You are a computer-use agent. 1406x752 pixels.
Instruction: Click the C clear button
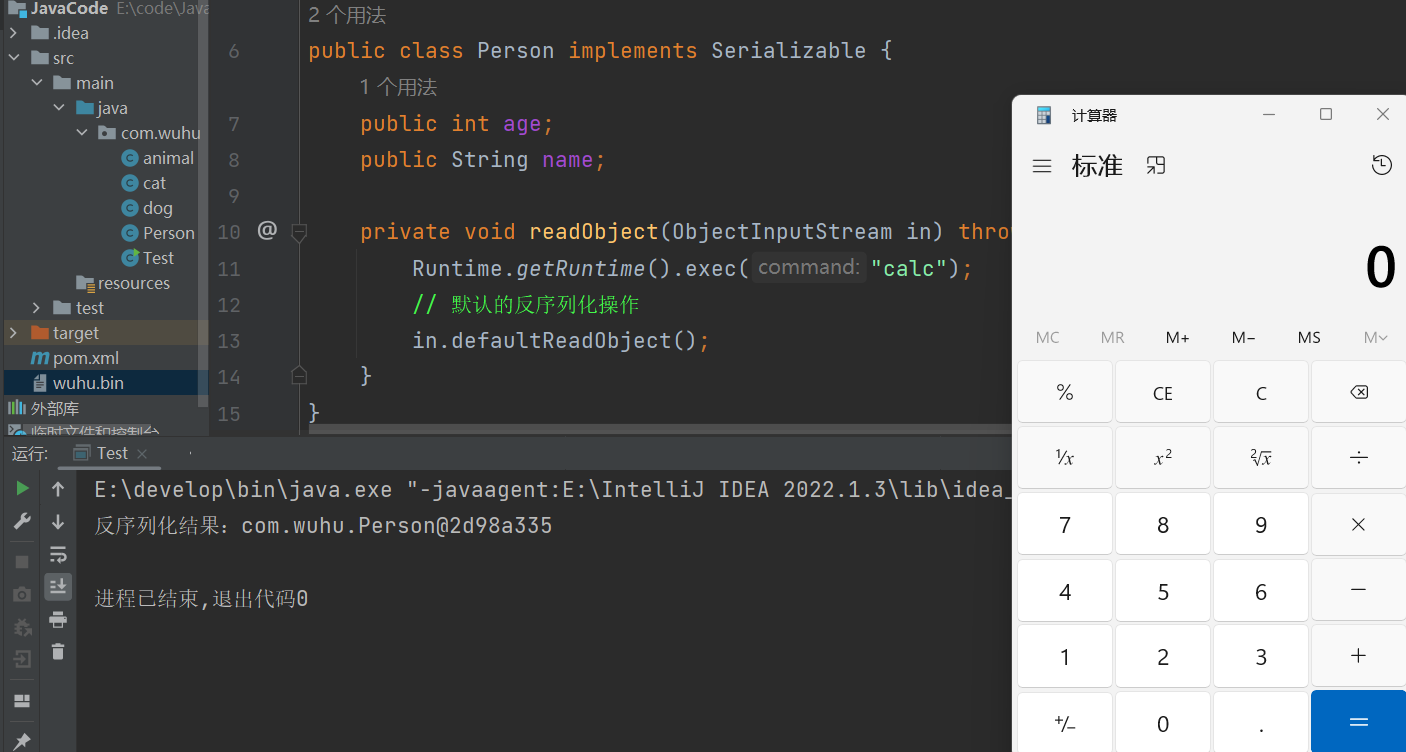(1261, 392)
